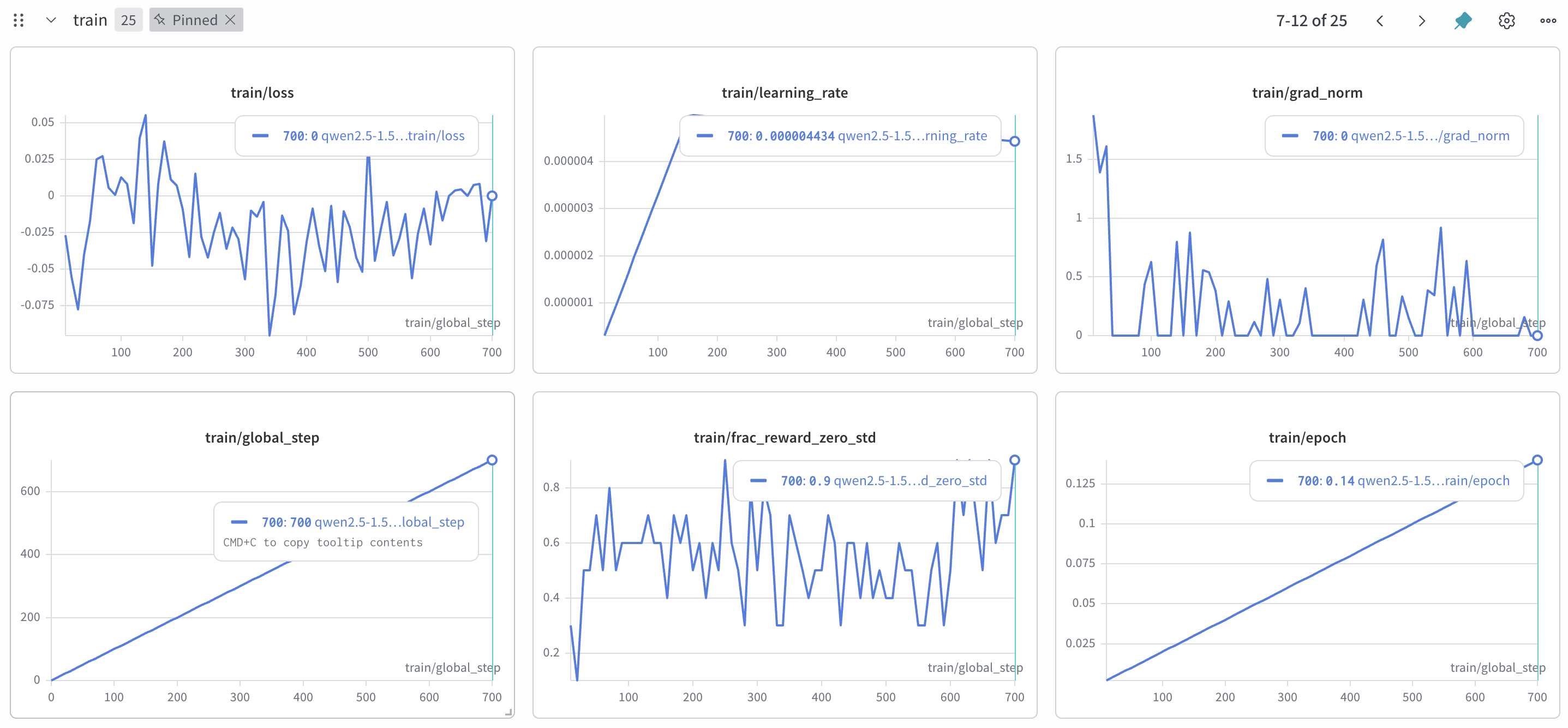
Task: Go to next page of panels
Action: click(1422, 21)
